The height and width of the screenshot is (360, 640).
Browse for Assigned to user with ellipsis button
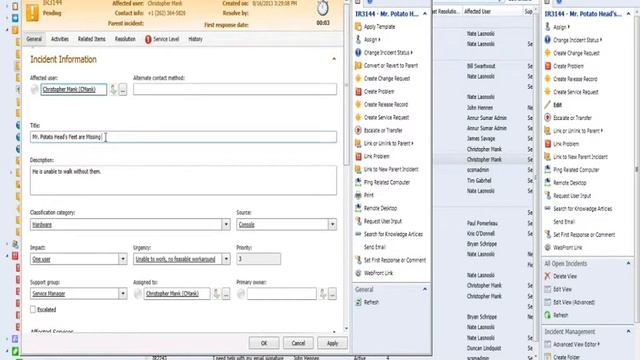pyautogui.click(x=226, y=293)
